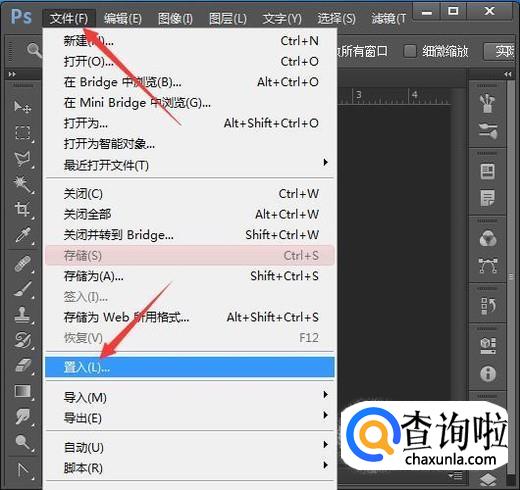Enable the 细微缩放 checkbox
Viewport: 520px width, 490px height.
coord(410,51)
